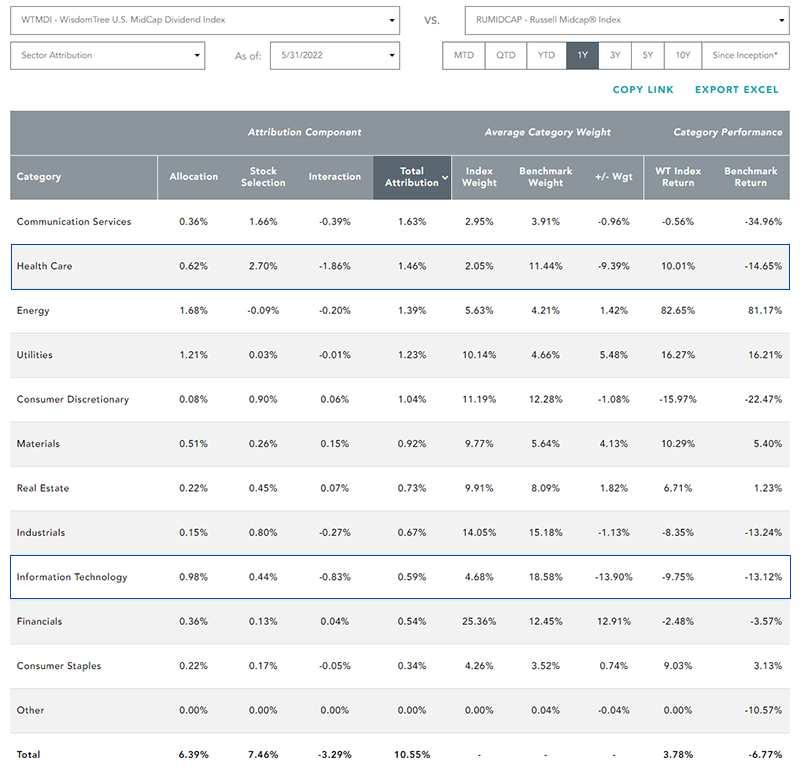Click Total attribution value 10.55%
800x777 pixels.
tap(412, 755)
